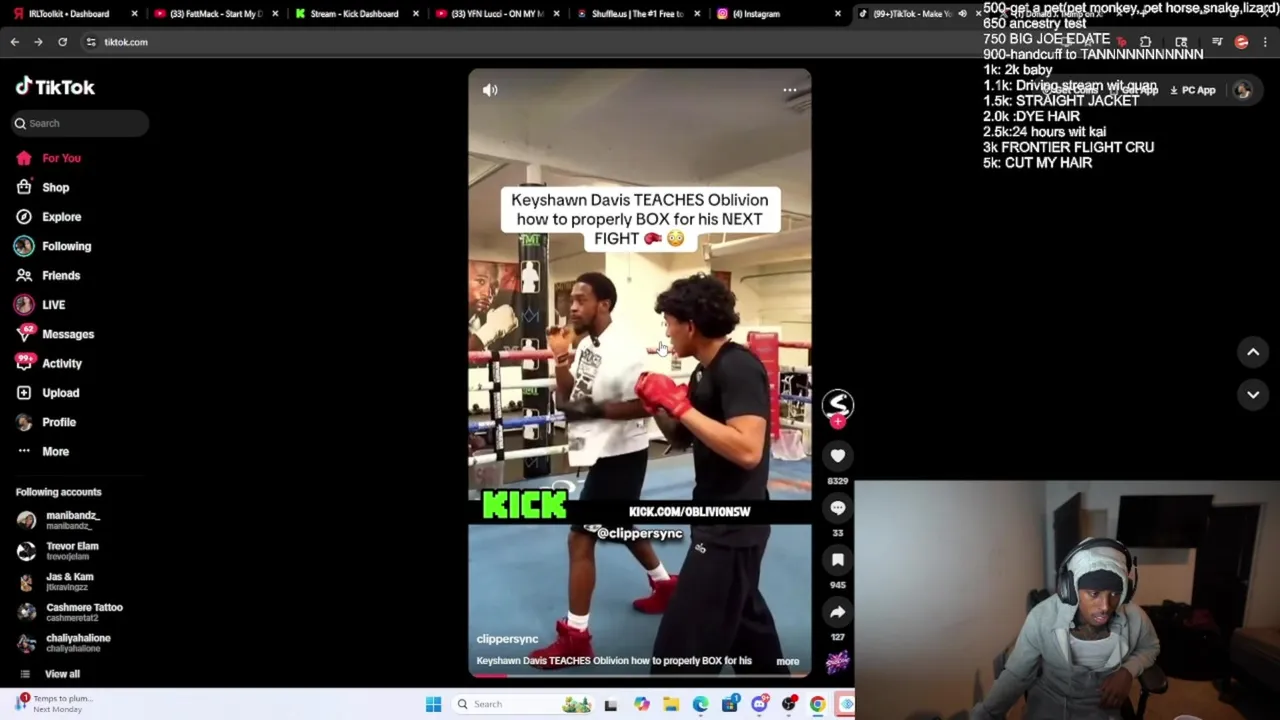Open the spinning music disc sound

(x=838, y=661)
